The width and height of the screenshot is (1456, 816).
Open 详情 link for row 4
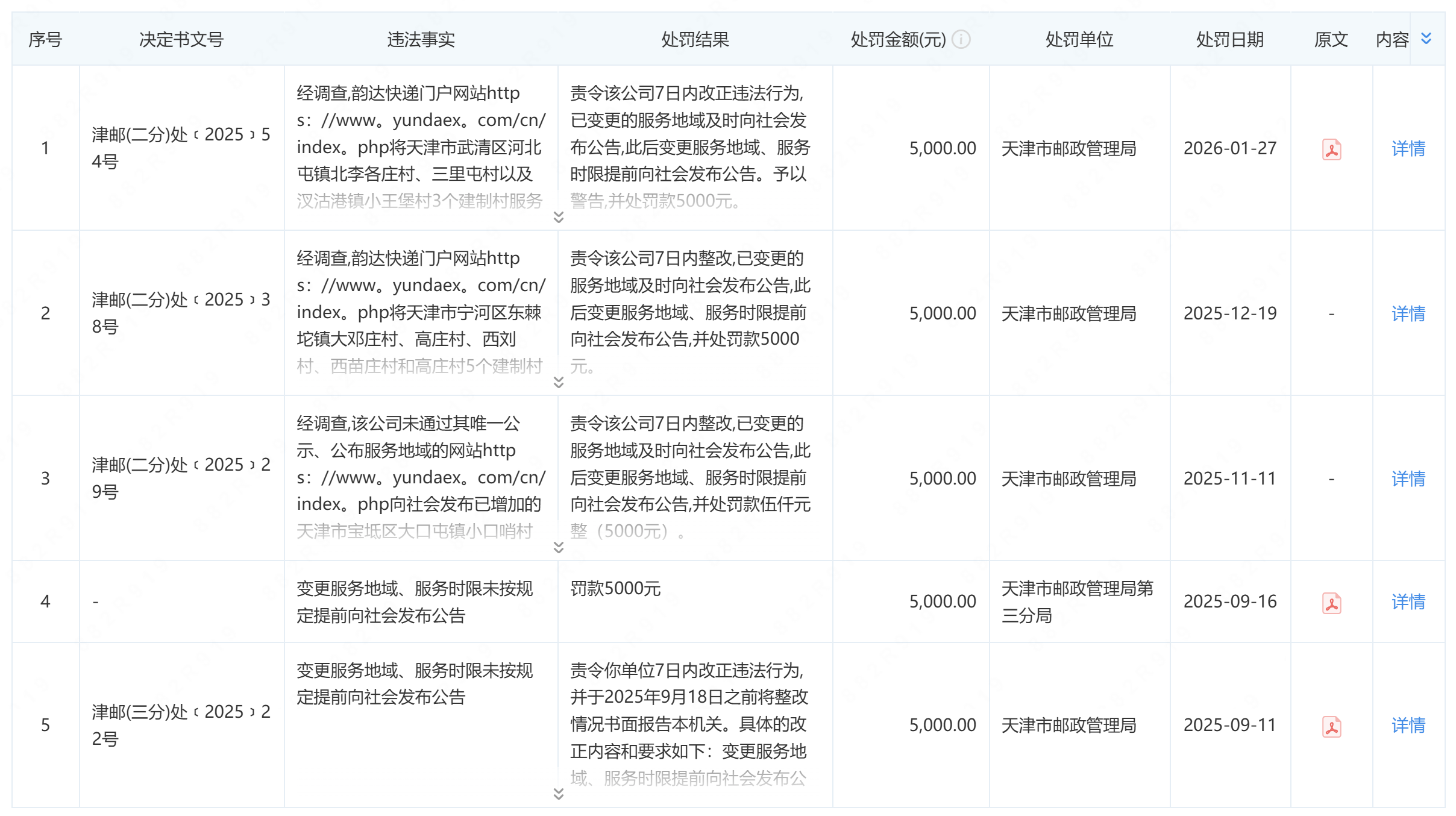1408,602
